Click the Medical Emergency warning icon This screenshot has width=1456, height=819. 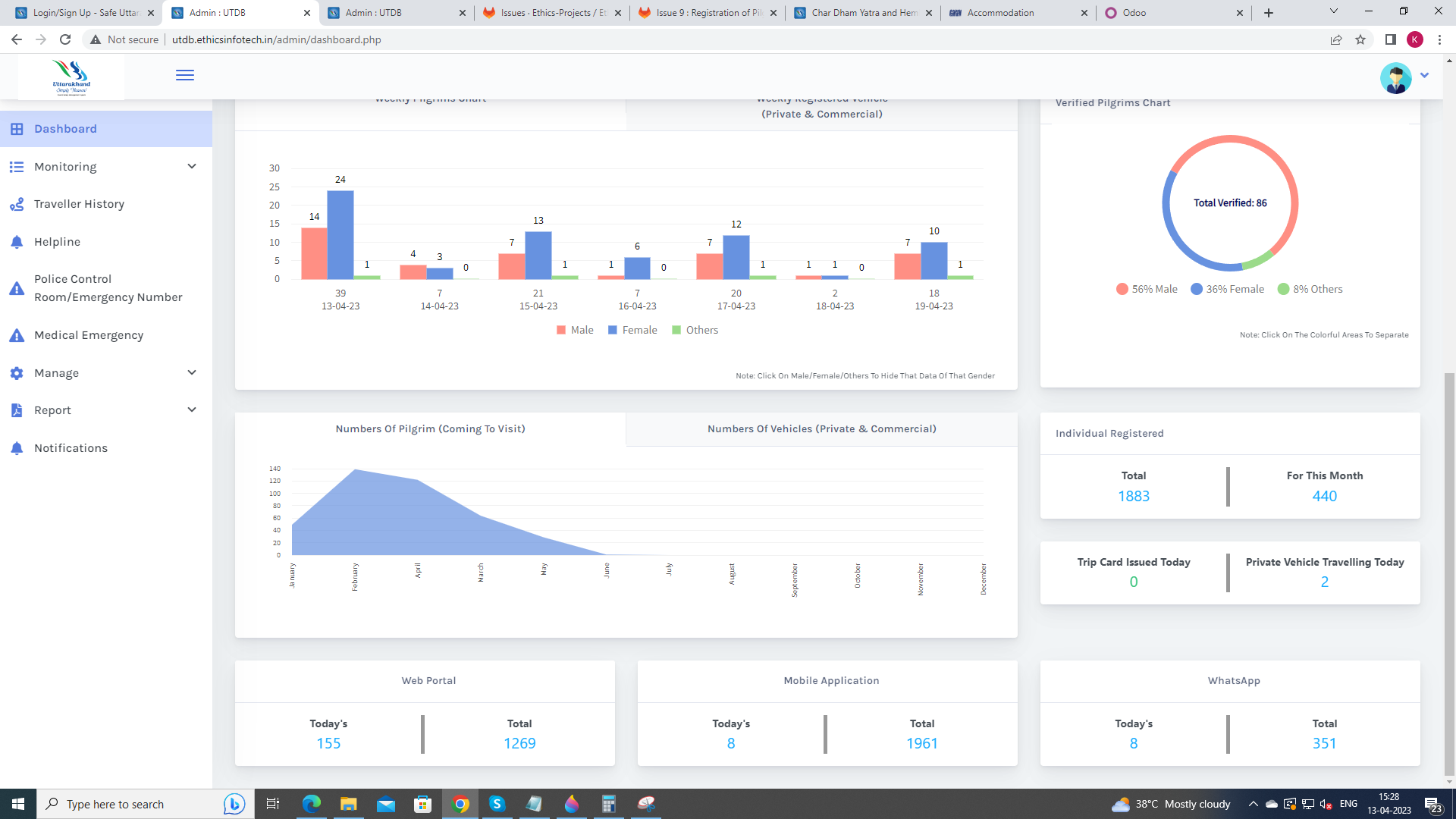point(17,335)
